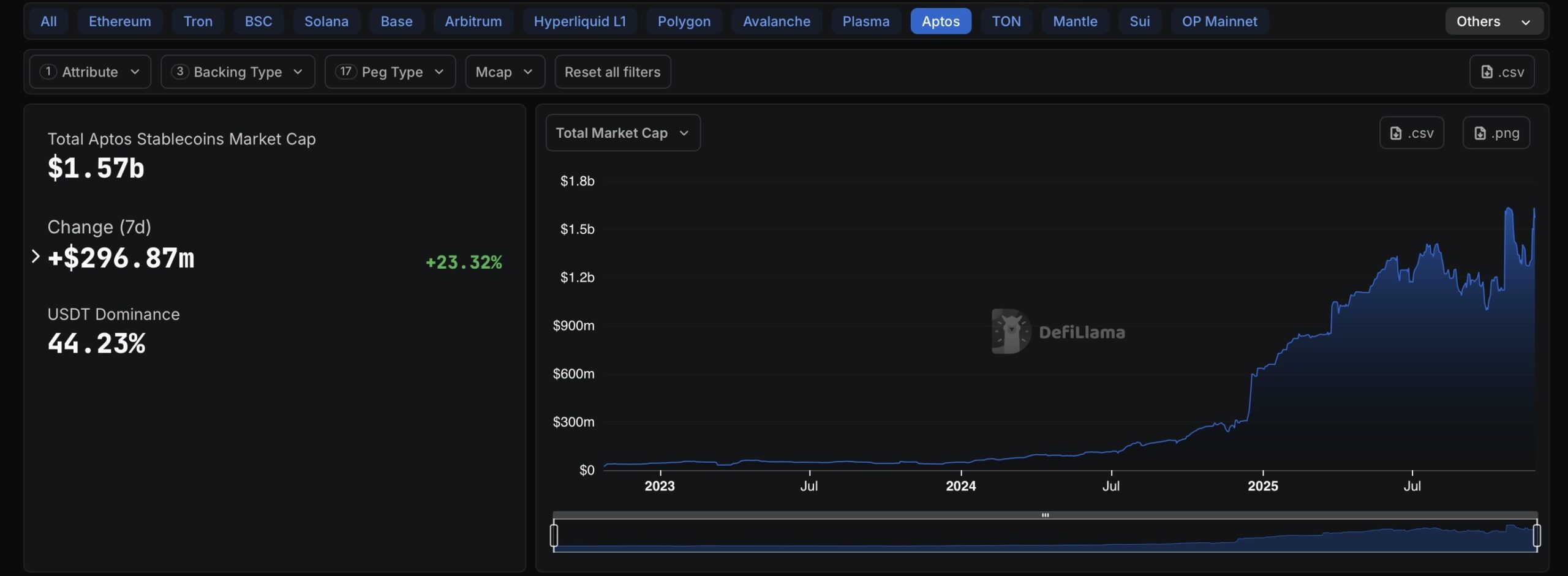This screenshot has width=1568, height=576.
Task: Export chart as .png image
Action: pyautogui.click(x=1496, y=133)
